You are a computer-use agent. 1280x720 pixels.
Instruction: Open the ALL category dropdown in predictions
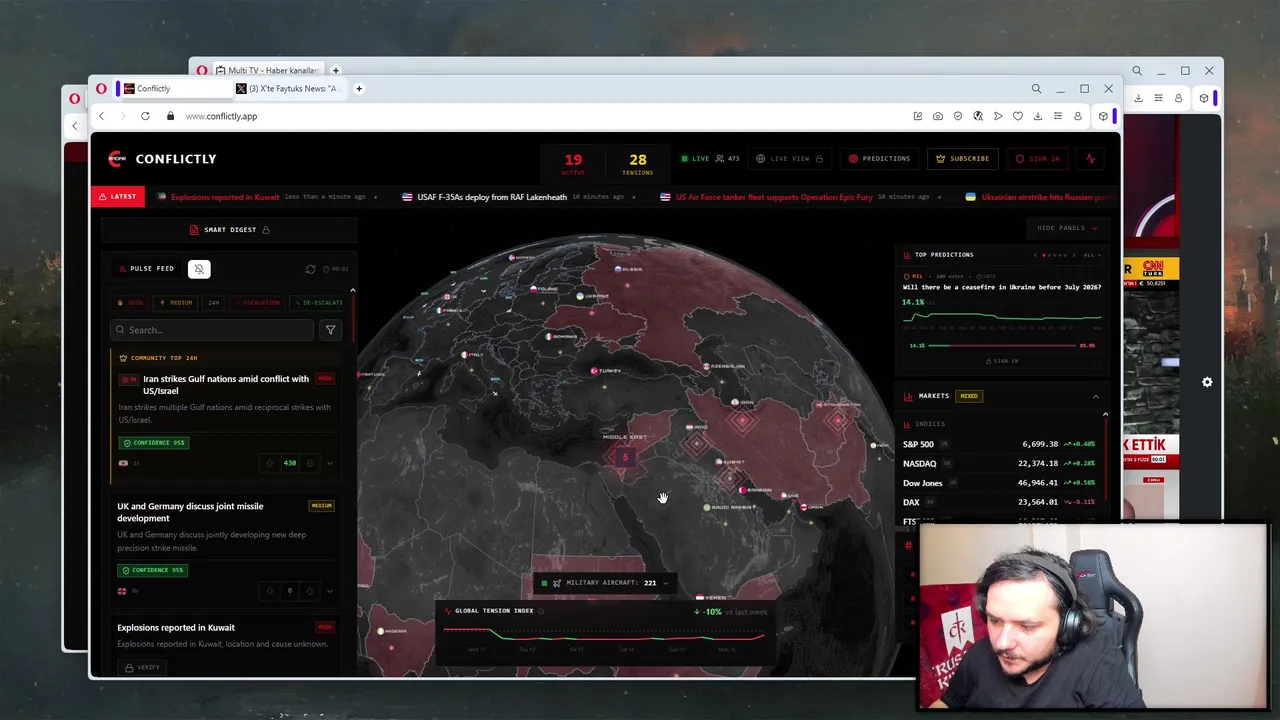coord(1091,255)
